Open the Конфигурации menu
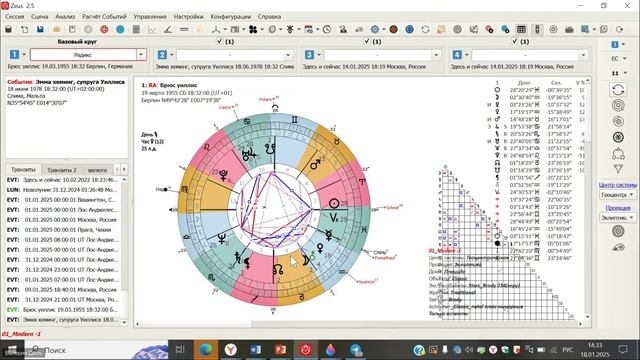Viewport: 640px width, 360px height. point(231,17)
